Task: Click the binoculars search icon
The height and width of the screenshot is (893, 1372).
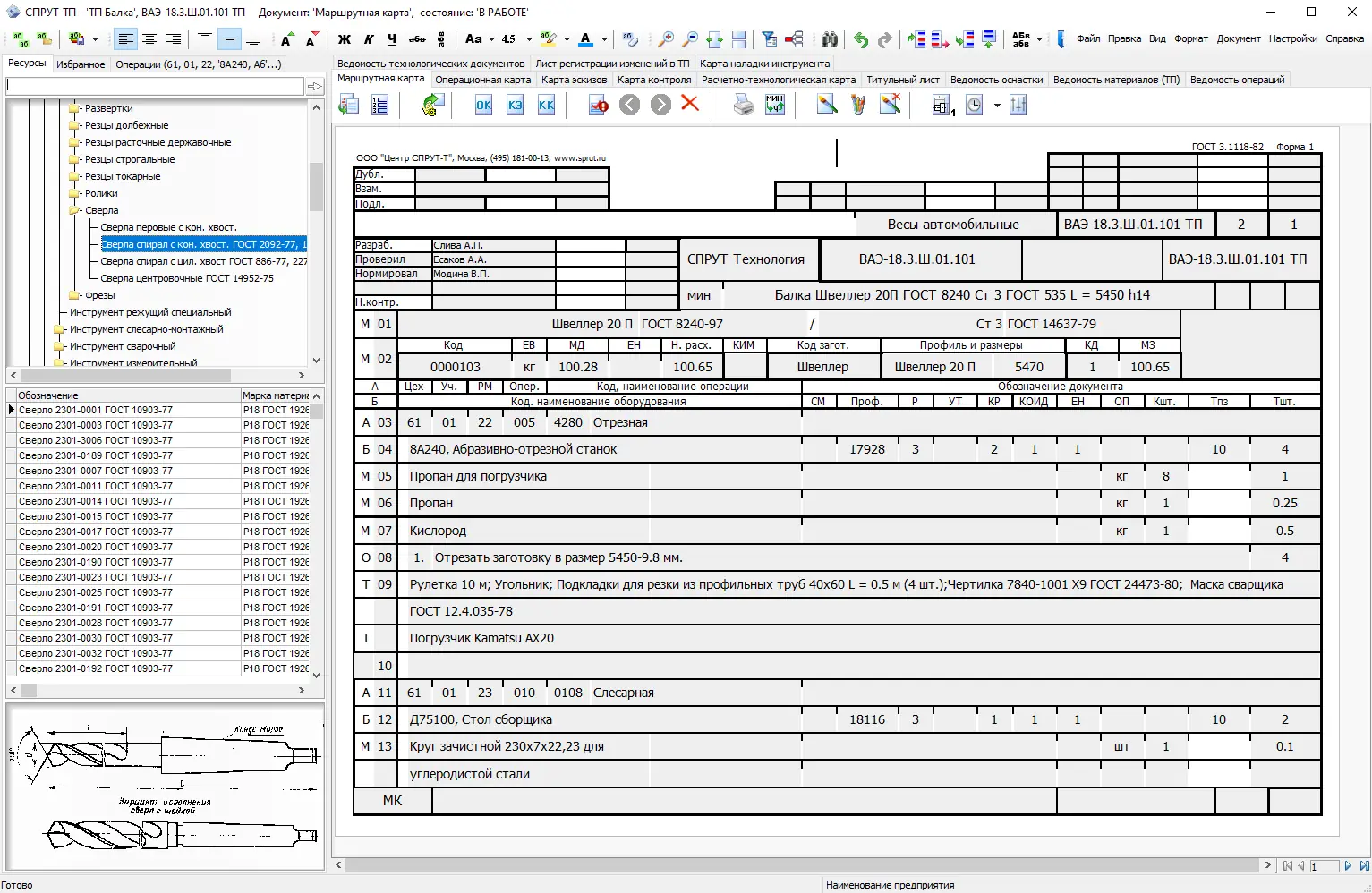Action: (830, 39)
